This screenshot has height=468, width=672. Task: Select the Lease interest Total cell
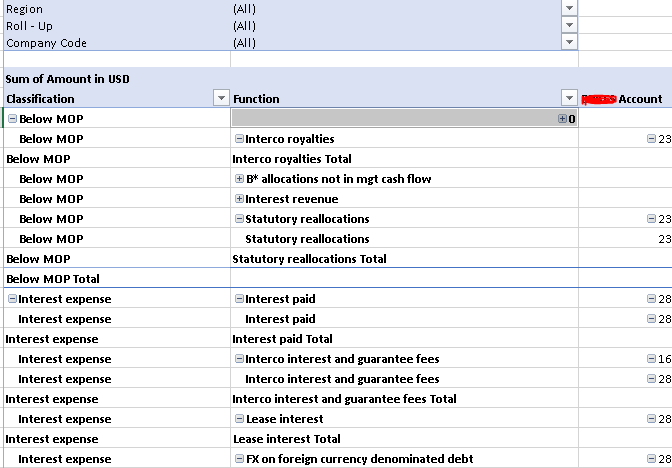pyautogui.click(x=287, y=439)
